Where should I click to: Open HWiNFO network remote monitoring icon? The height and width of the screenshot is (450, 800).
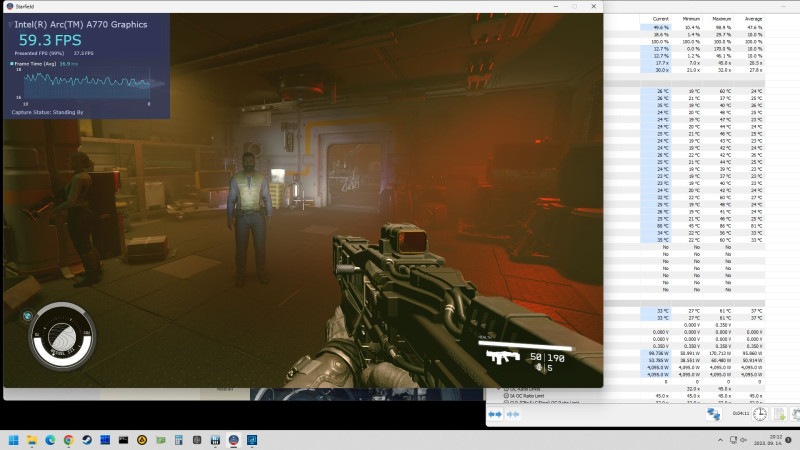(x=713, y=414)
